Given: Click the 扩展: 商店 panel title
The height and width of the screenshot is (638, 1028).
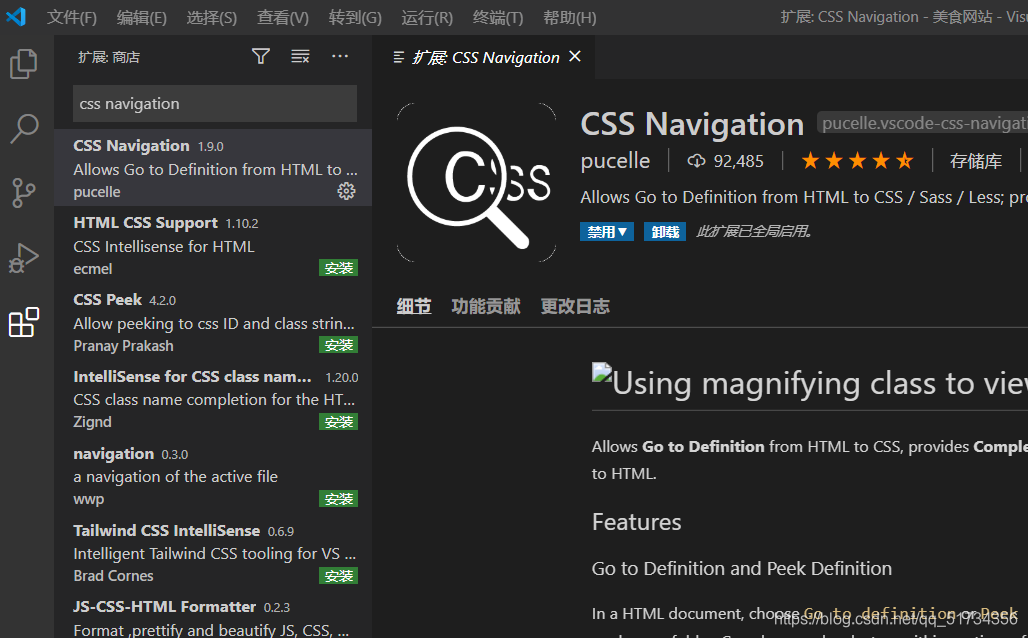Looking at the screenshot, I should [109, 57].
